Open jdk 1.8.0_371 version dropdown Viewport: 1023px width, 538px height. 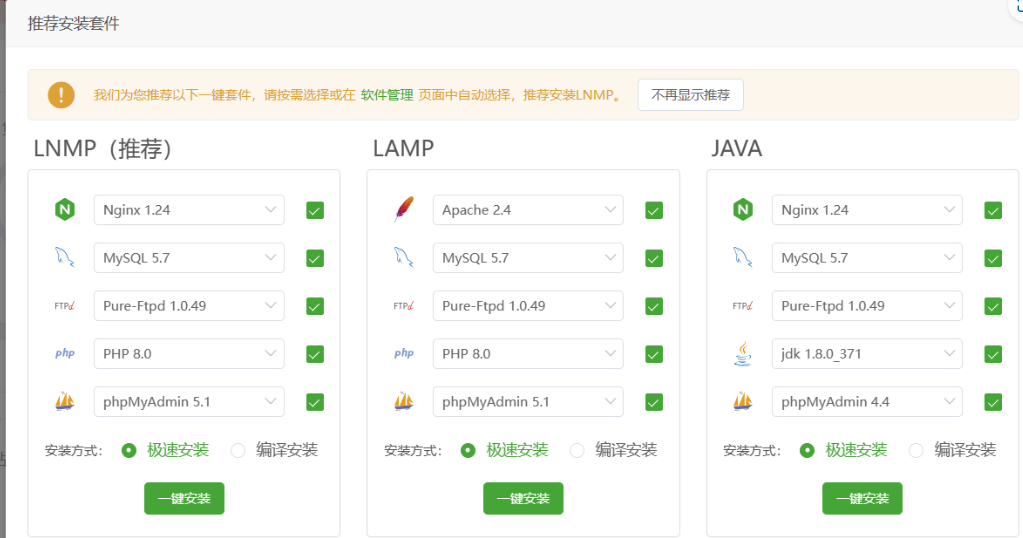coord(867,353)
